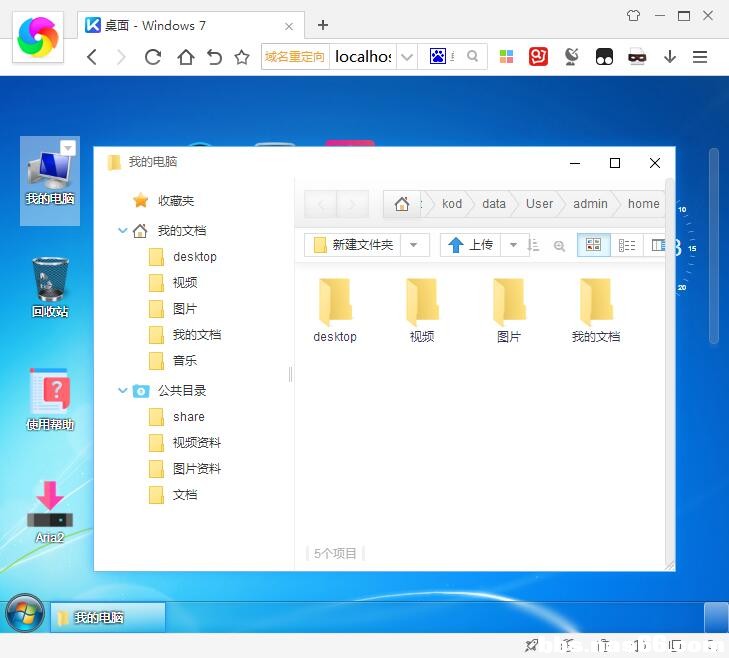Viewport: 729px width, 658px height.
Task: Click the show desktop button on taskbar
Action: click(x=716, y=618)
